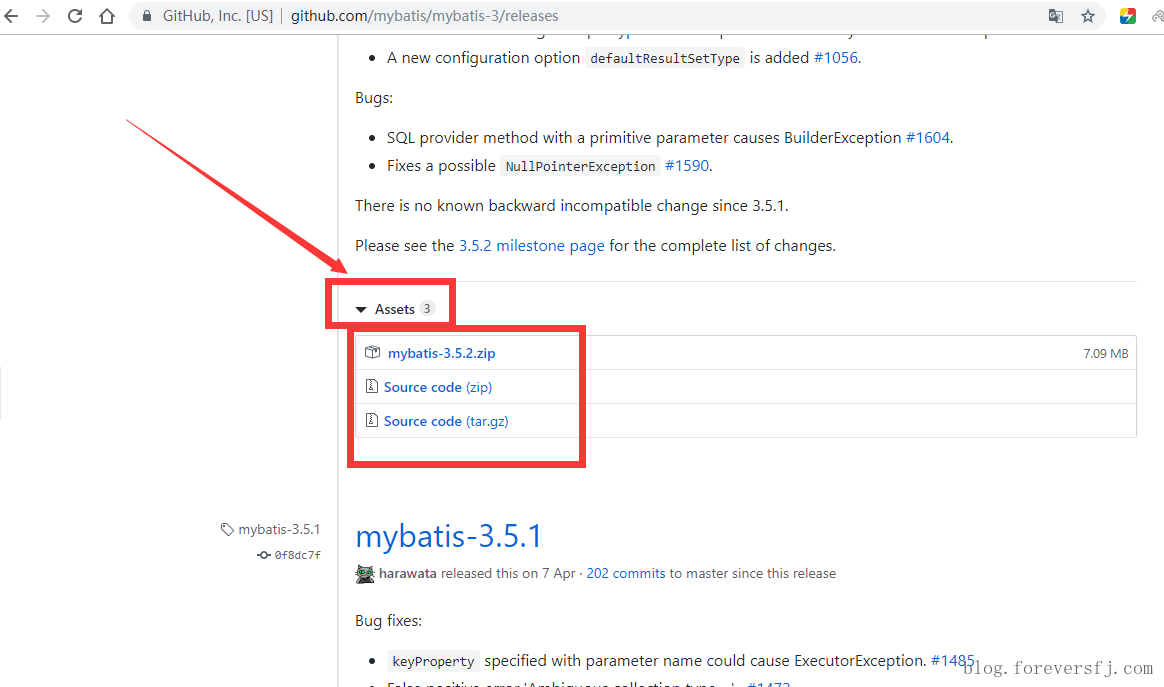Visit harawata's profile link
1164x687 pixels.
pyautogui.click(x=408, y=573)
